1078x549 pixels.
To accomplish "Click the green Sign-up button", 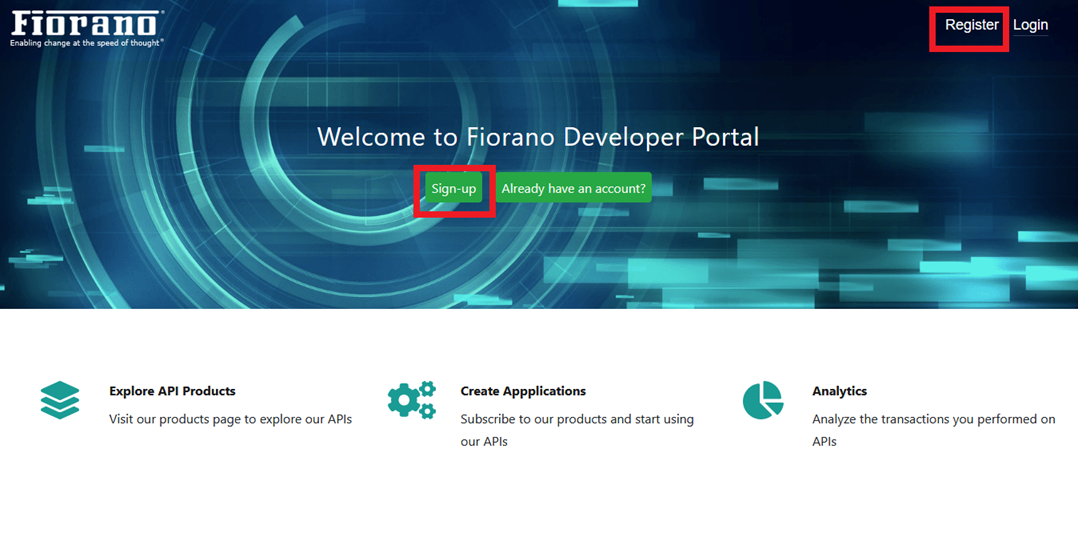I will pos(454,188).
